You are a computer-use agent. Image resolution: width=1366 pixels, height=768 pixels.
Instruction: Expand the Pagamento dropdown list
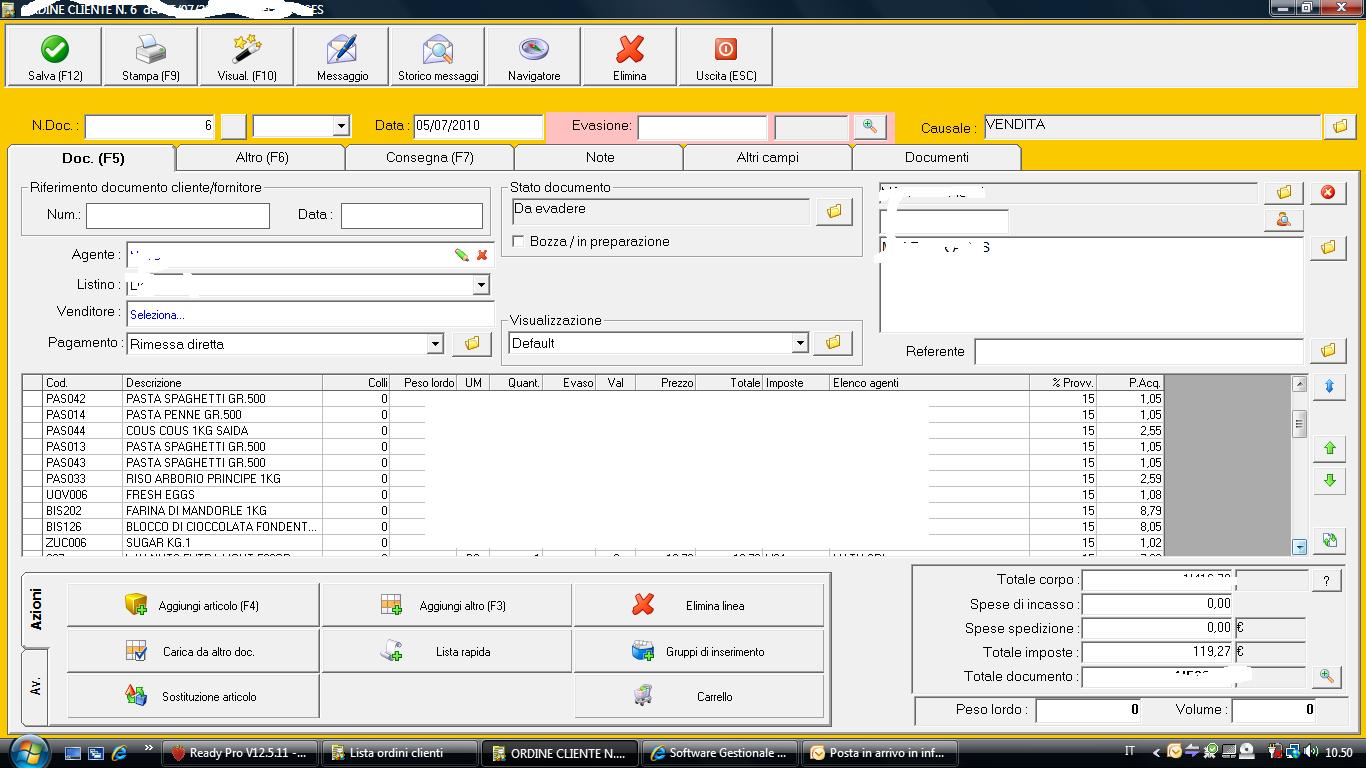[x=435, y=344]
